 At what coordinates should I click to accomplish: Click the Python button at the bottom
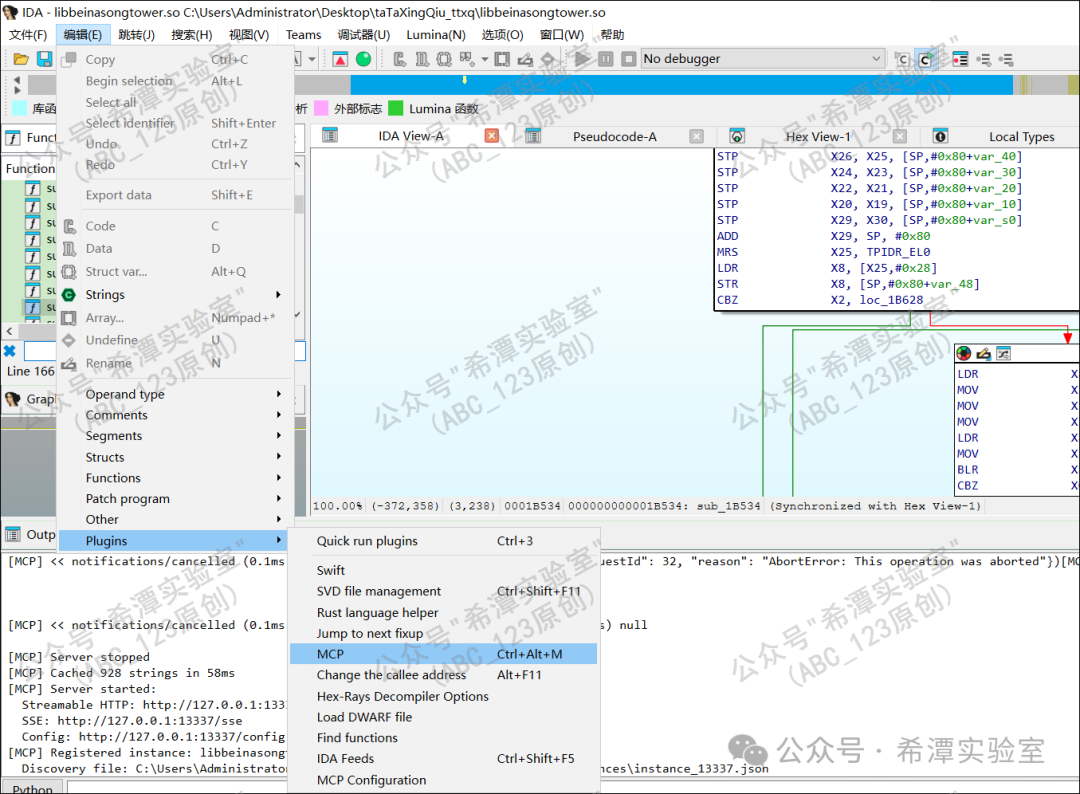33,787
